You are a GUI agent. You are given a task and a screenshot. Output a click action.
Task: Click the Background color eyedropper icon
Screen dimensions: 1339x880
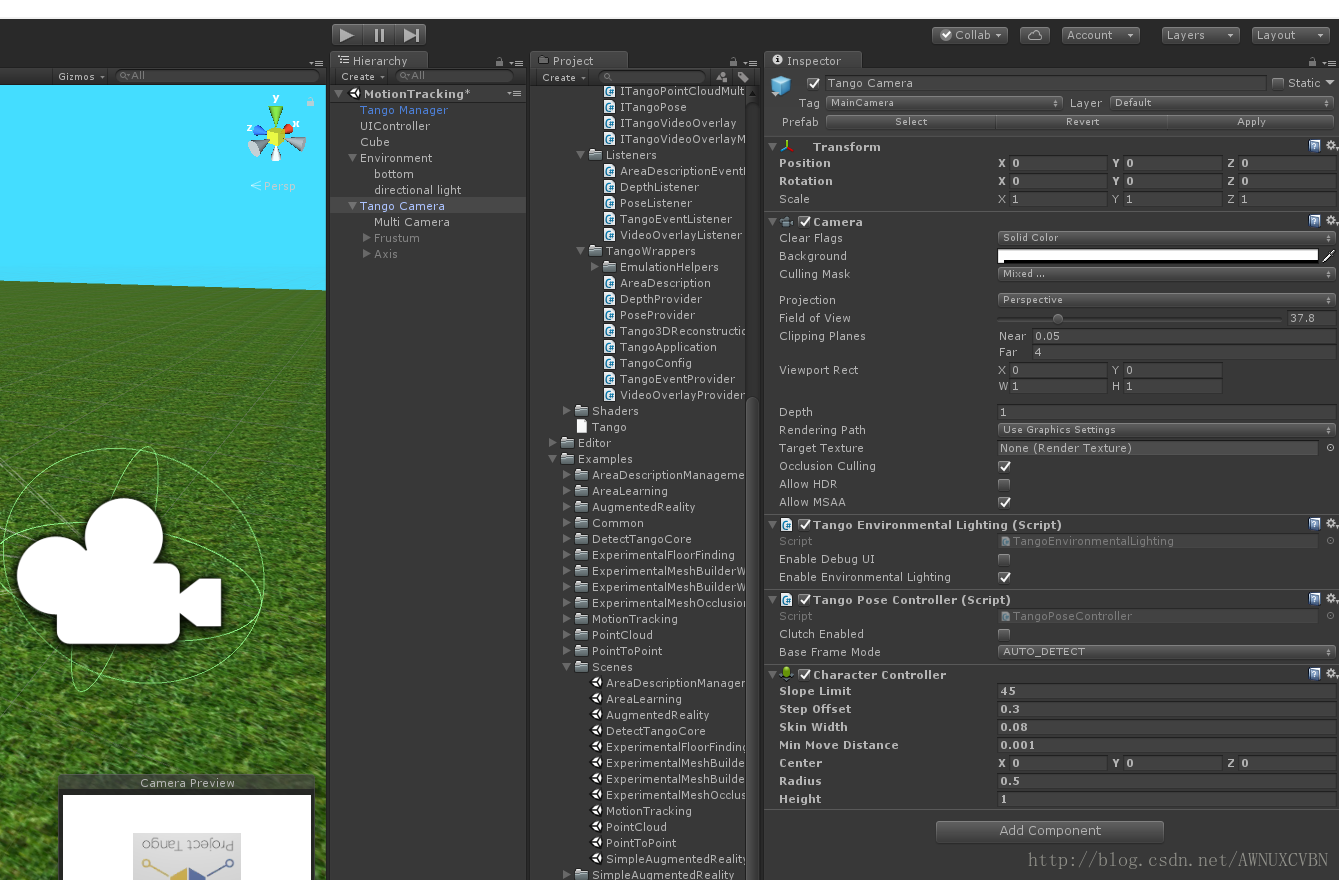tap(1329, 256)
